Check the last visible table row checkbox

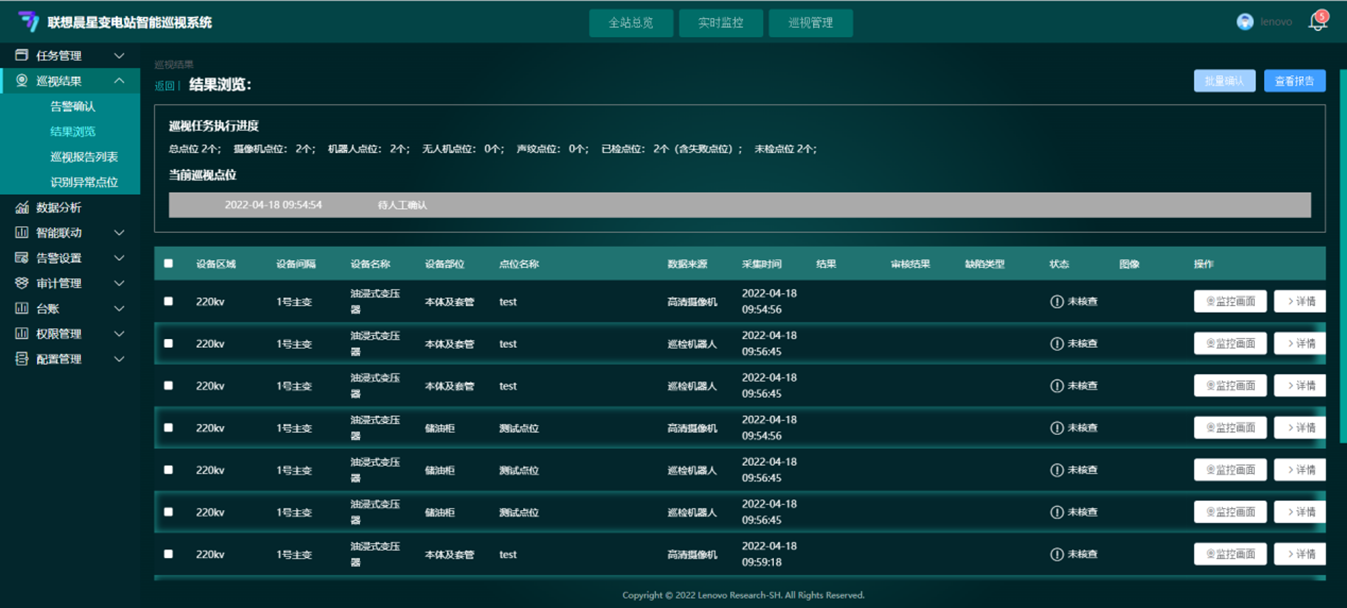168,554
